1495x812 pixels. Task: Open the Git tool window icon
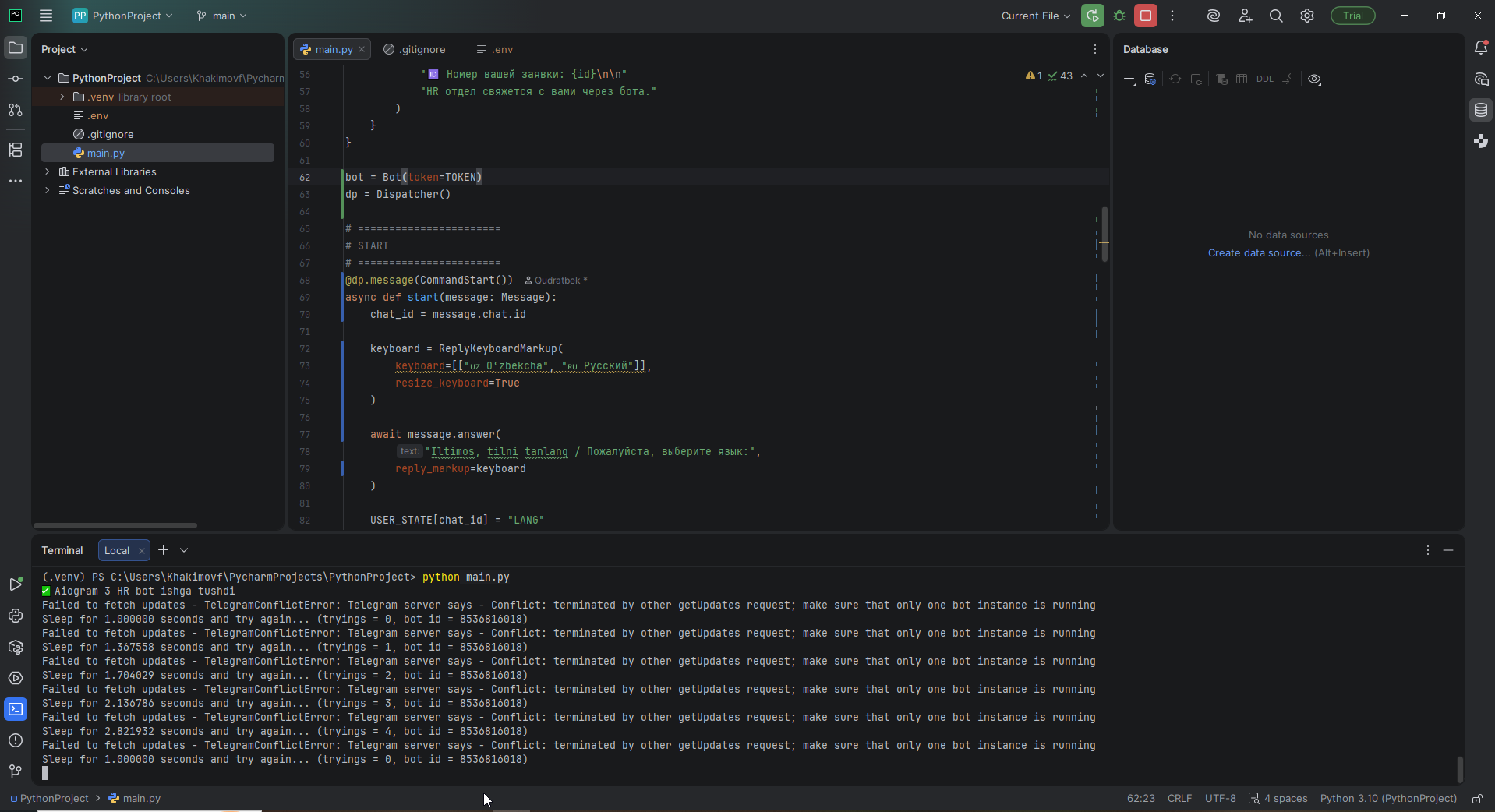(16, 771)
